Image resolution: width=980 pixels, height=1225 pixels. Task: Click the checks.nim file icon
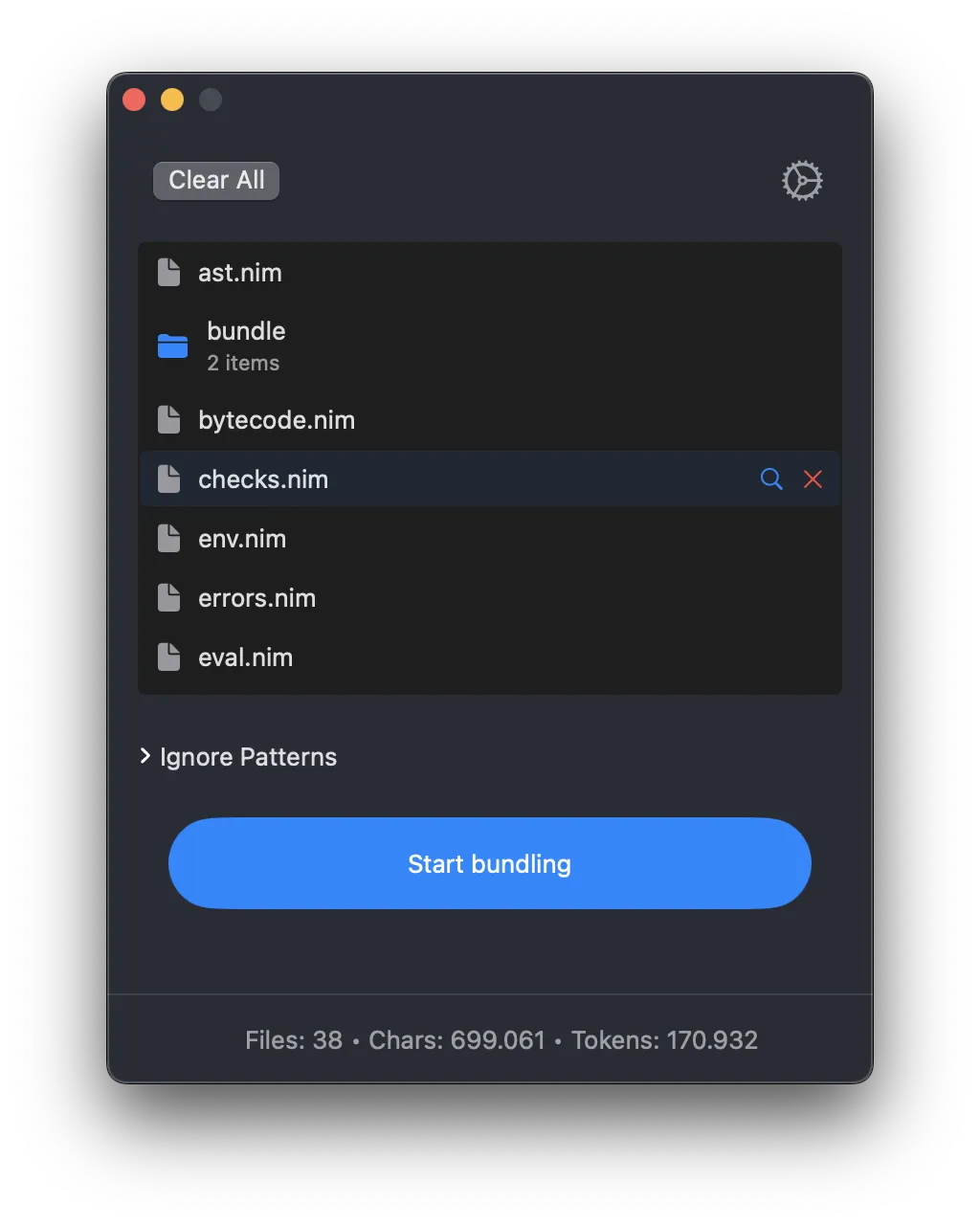pyautogui.click(x=169, y=479)
